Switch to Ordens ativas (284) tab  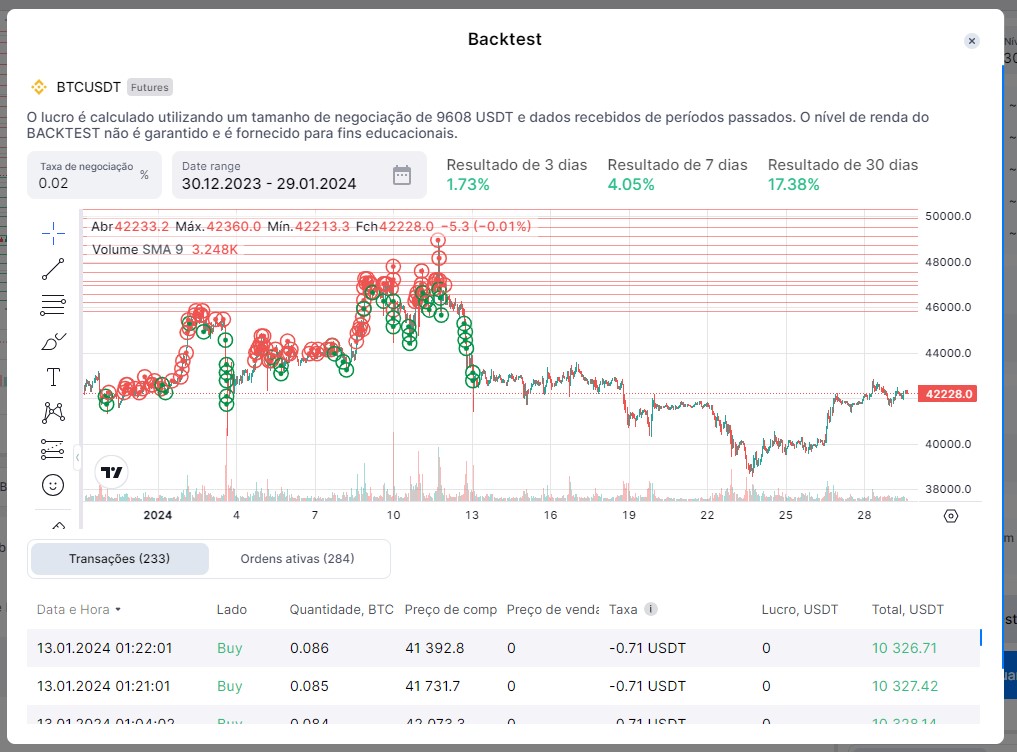[297, 559]
